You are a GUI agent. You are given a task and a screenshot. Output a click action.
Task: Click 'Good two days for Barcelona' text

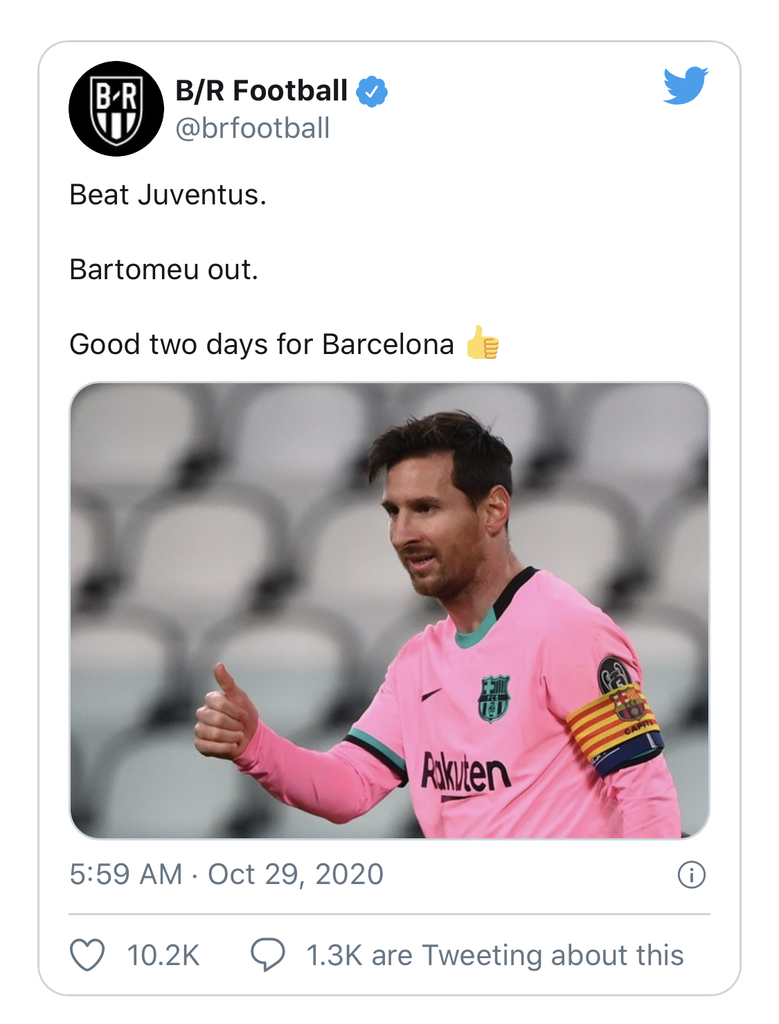261,344
